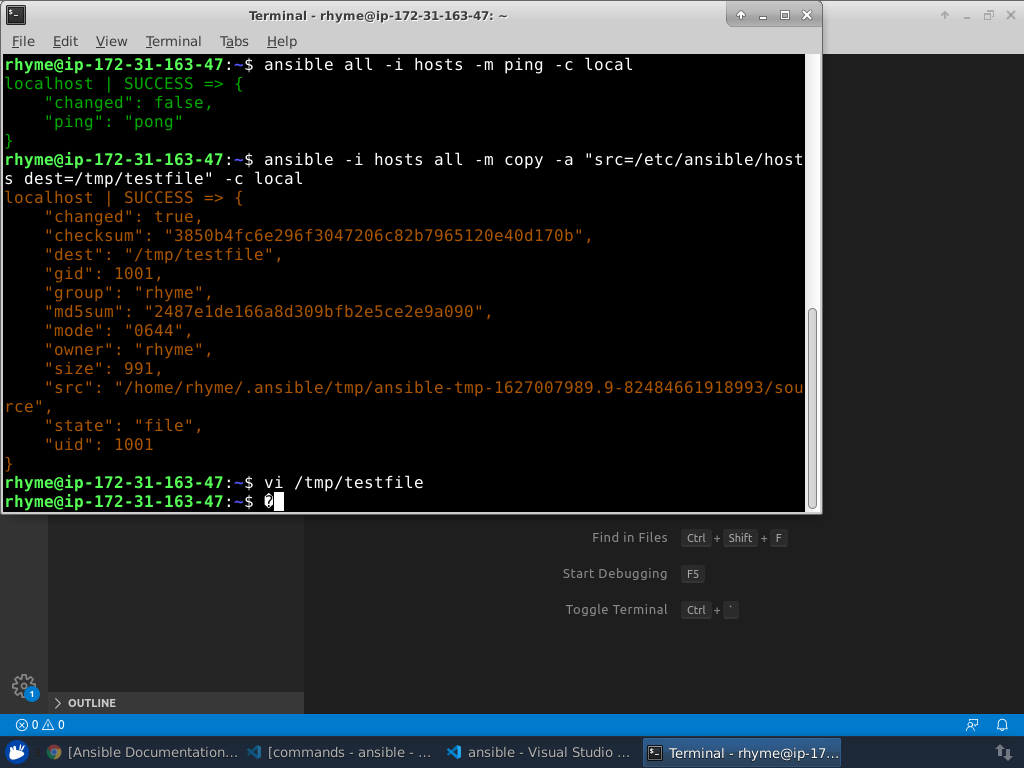Close the background VS Code window
The width and height of the screenshot is (1024, 768).
point(1010,15)
